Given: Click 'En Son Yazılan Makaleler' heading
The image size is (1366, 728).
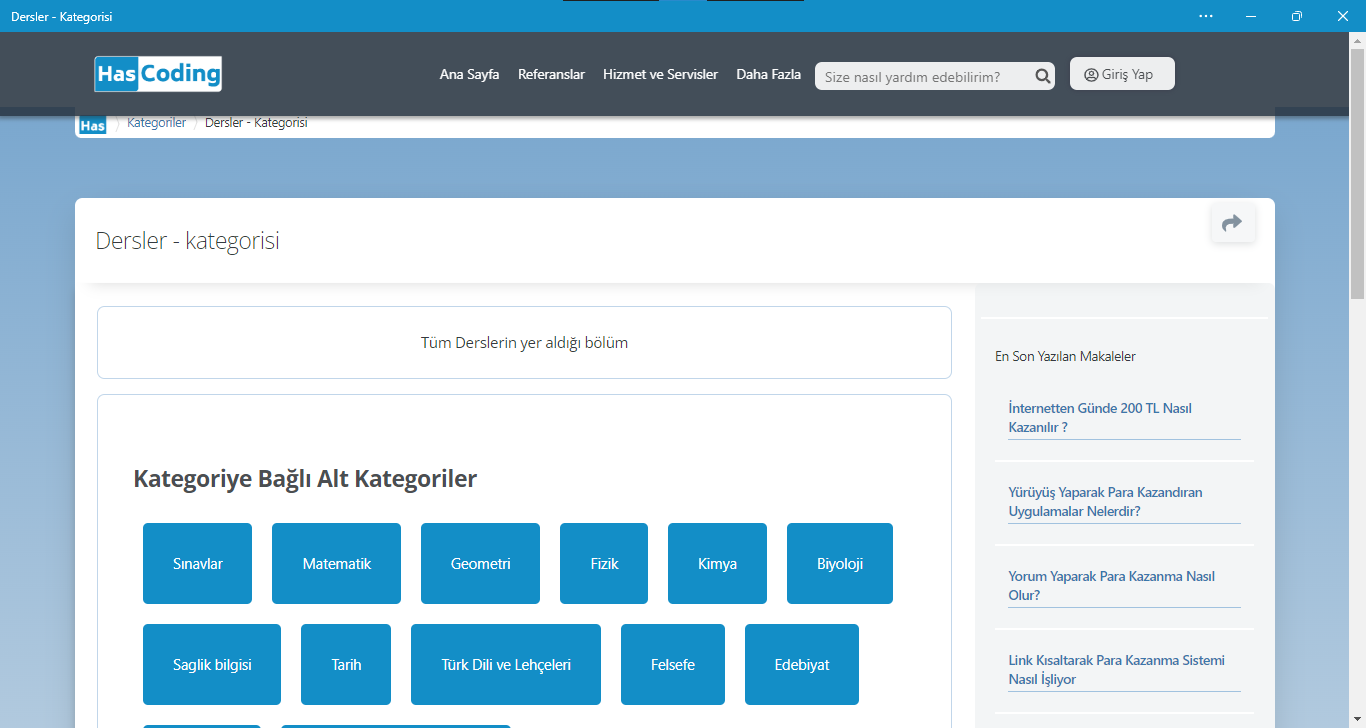Looking at the screenshot, I should click(1065, 356).
